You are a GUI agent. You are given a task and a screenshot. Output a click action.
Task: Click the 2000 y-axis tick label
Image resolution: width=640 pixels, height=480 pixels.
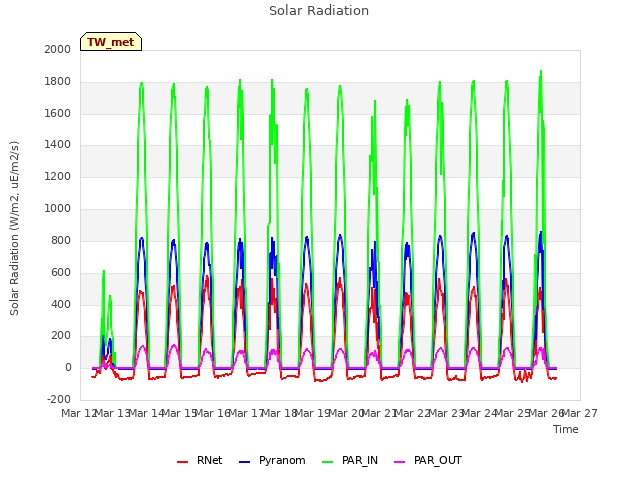coord(58,49)
